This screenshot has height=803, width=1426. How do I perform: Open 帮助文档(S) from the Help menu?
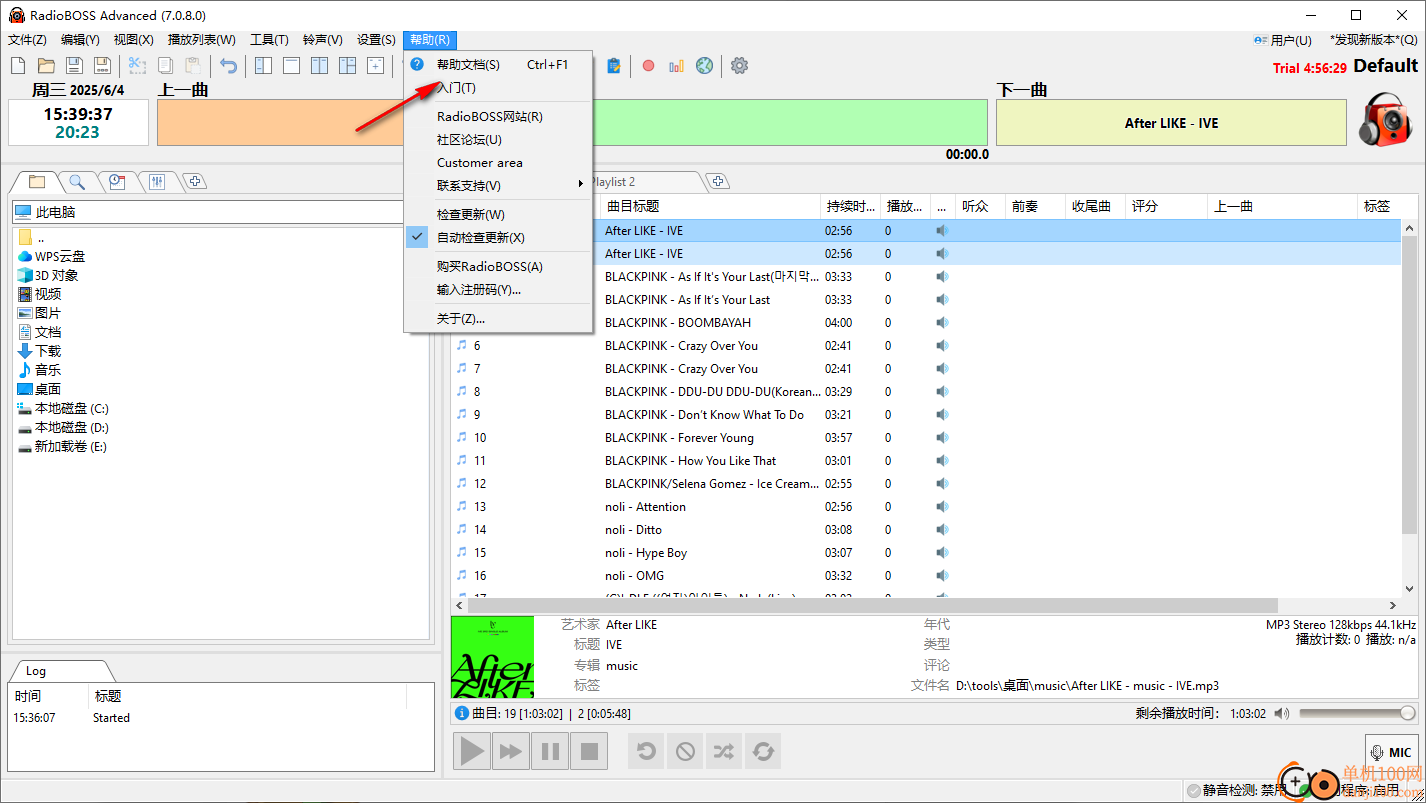coord(498,64)
